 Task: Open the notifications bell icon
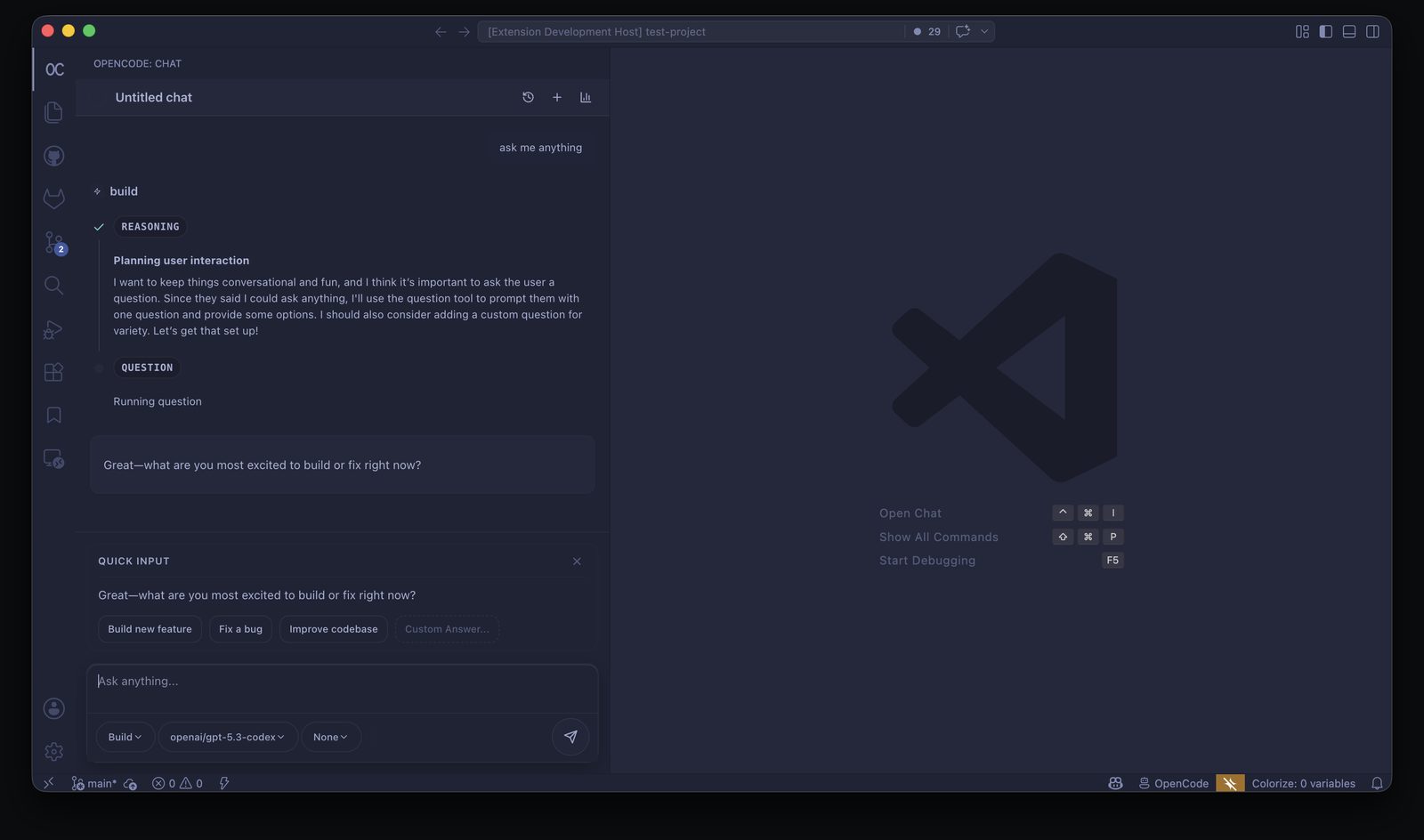click(x=1377, y=783)
